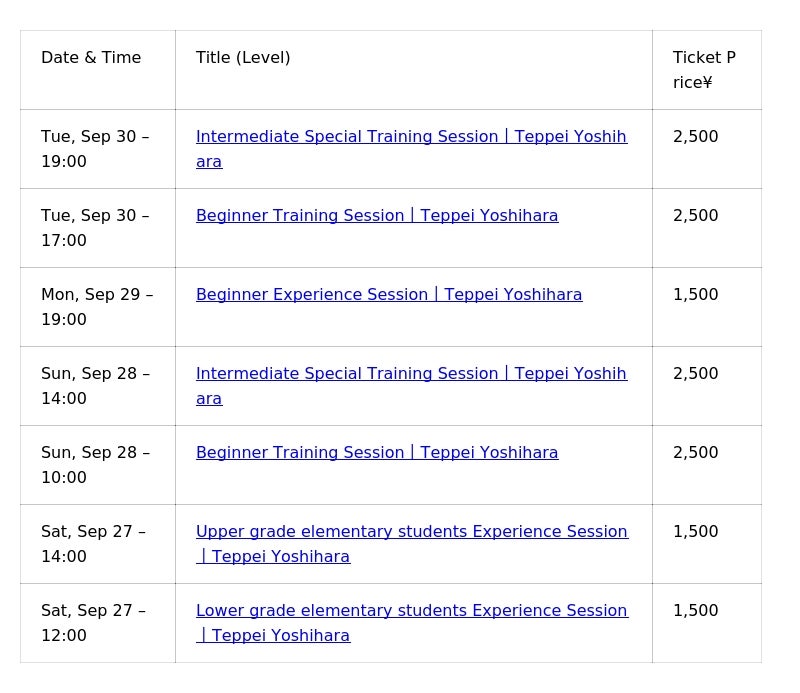Select the Sun, Sep 28 – 14:00 date cell
The width and height of the screenshot is (800, 693).
click(x=95, y=386)
